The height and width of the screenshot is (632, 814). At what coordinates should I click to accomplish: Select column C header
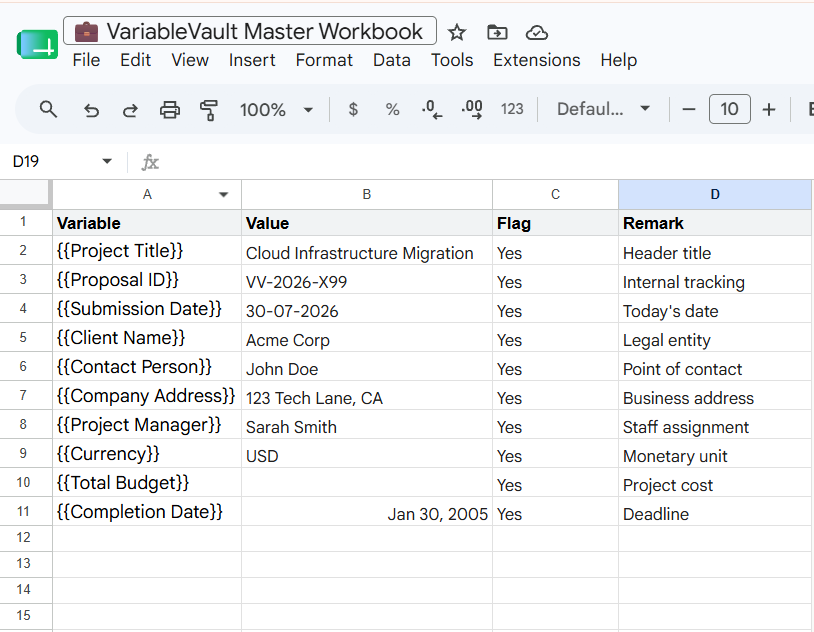pos(555,195)
